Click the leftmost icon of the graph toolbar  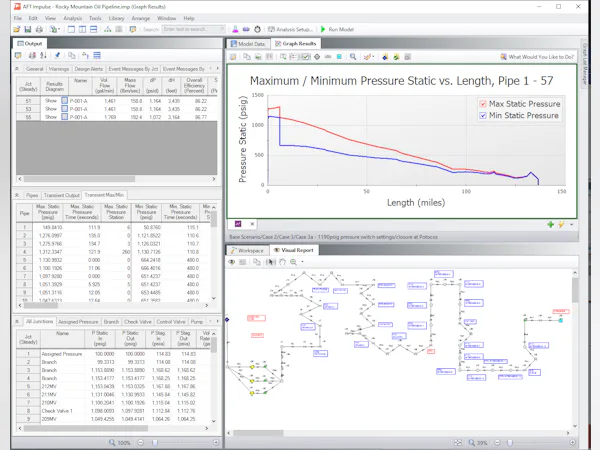233,57
